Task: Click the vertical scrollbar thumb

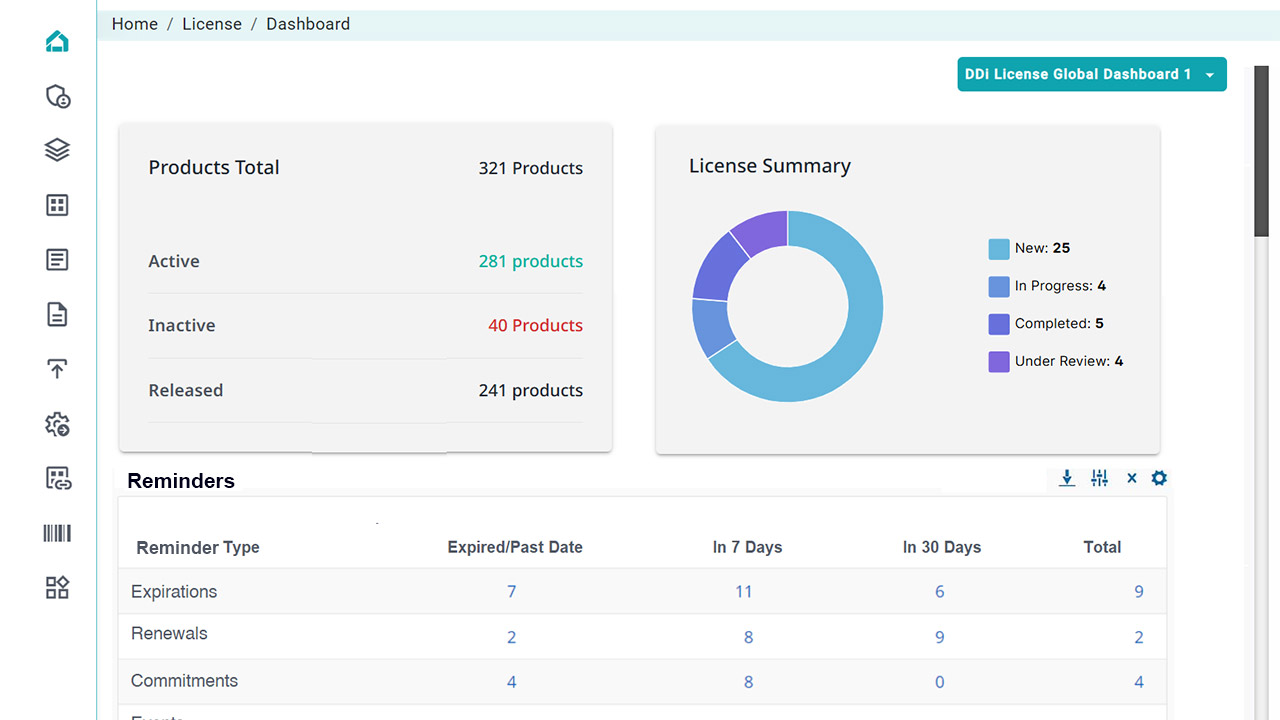Action: 1261,150
